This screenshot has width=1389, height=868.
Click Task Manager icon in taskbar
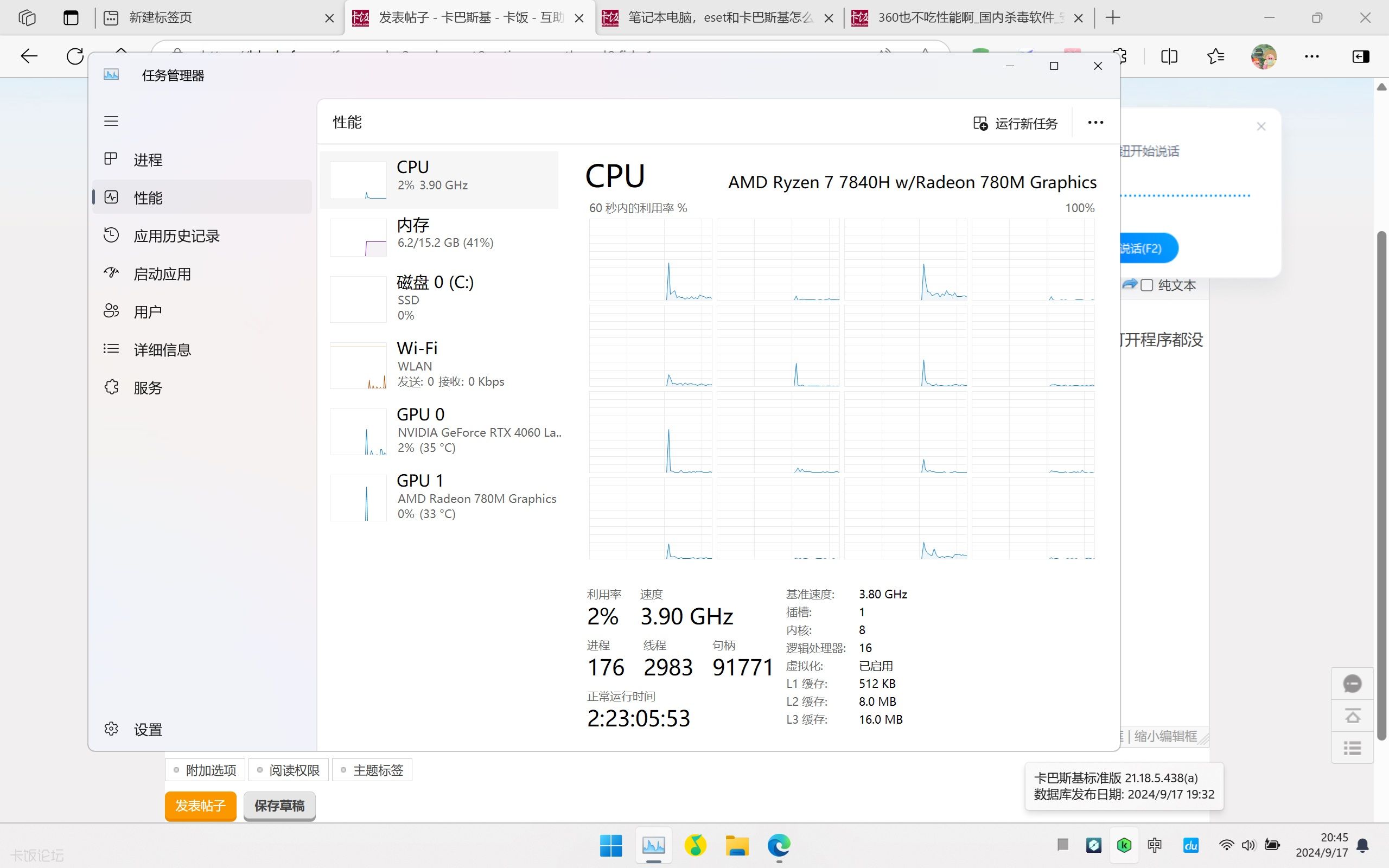653,845
